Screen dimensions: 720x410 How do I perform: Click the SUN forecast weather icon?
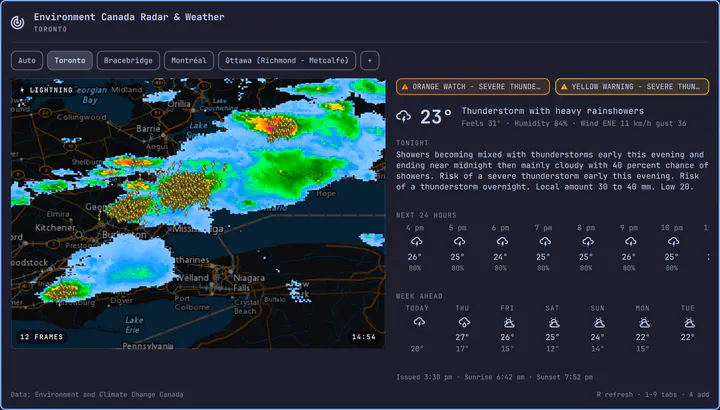coord(598,323)
